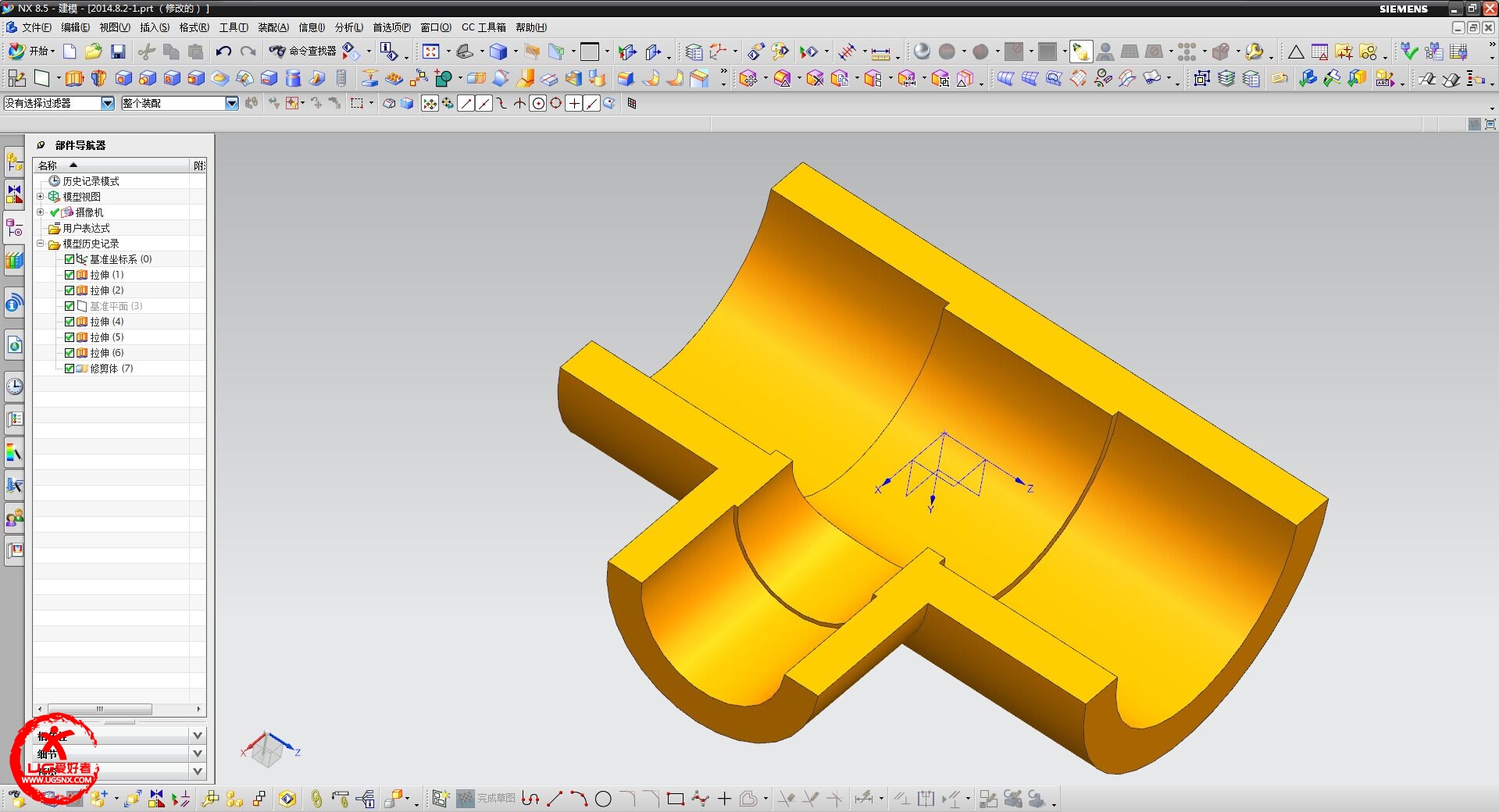
Task: Select the Edge Blend icon
Action: pos(626,78)
